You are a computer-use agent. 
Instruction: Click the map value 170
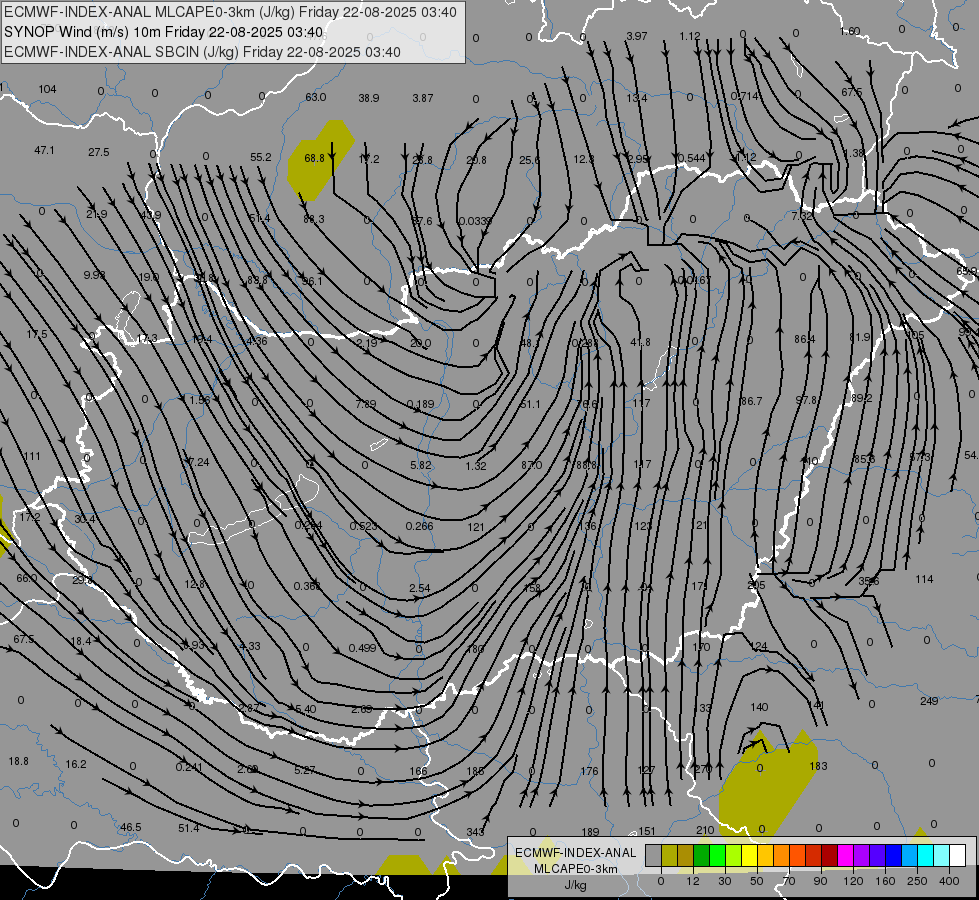701,646
